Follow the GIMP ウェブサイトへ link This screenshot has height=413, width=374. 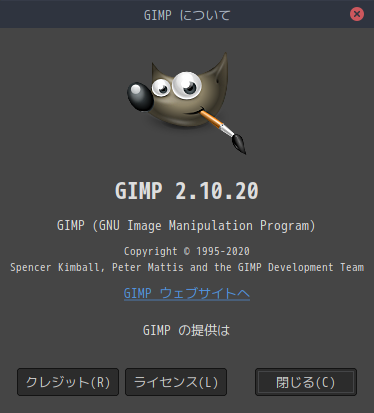coord(187,294)
